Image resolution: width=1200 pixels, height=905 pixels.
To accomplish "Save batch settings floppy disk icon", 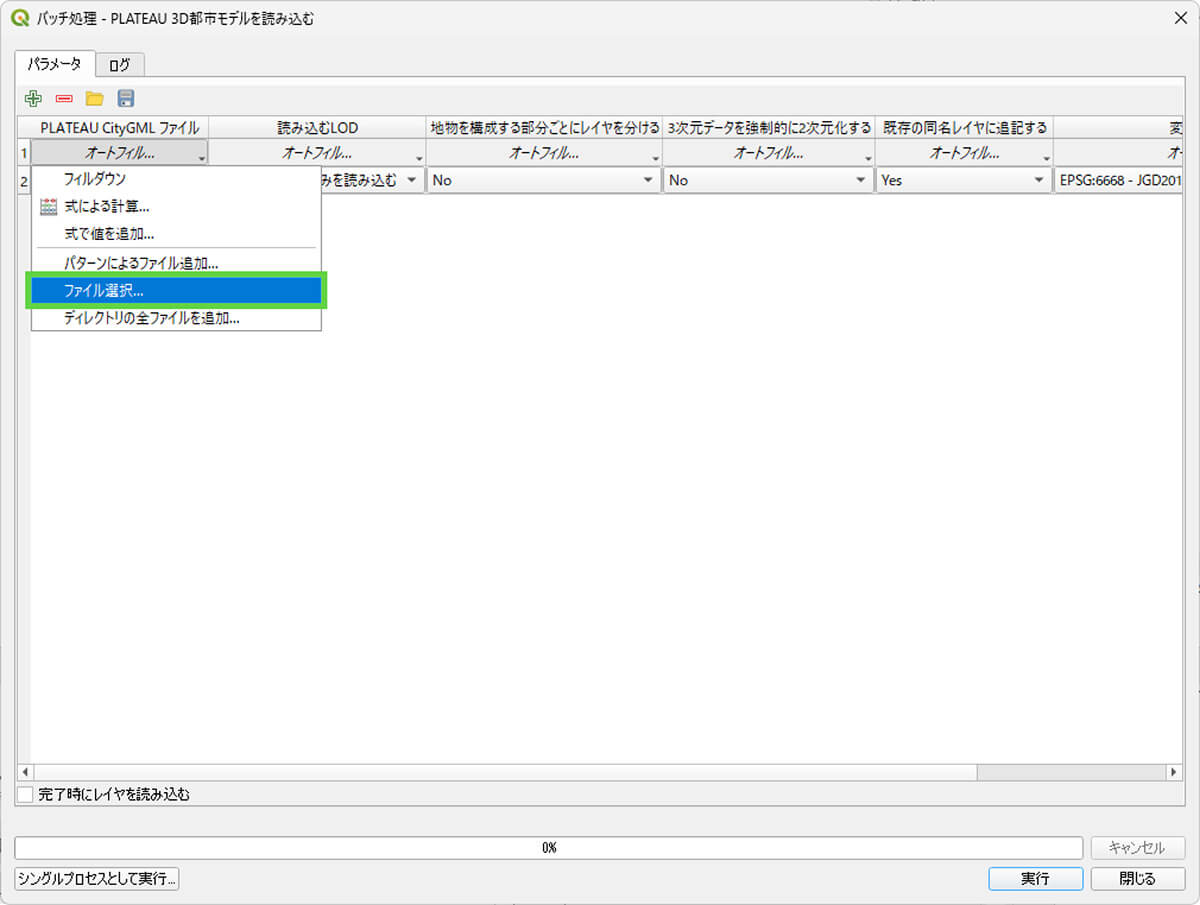I will coord(126,98).
